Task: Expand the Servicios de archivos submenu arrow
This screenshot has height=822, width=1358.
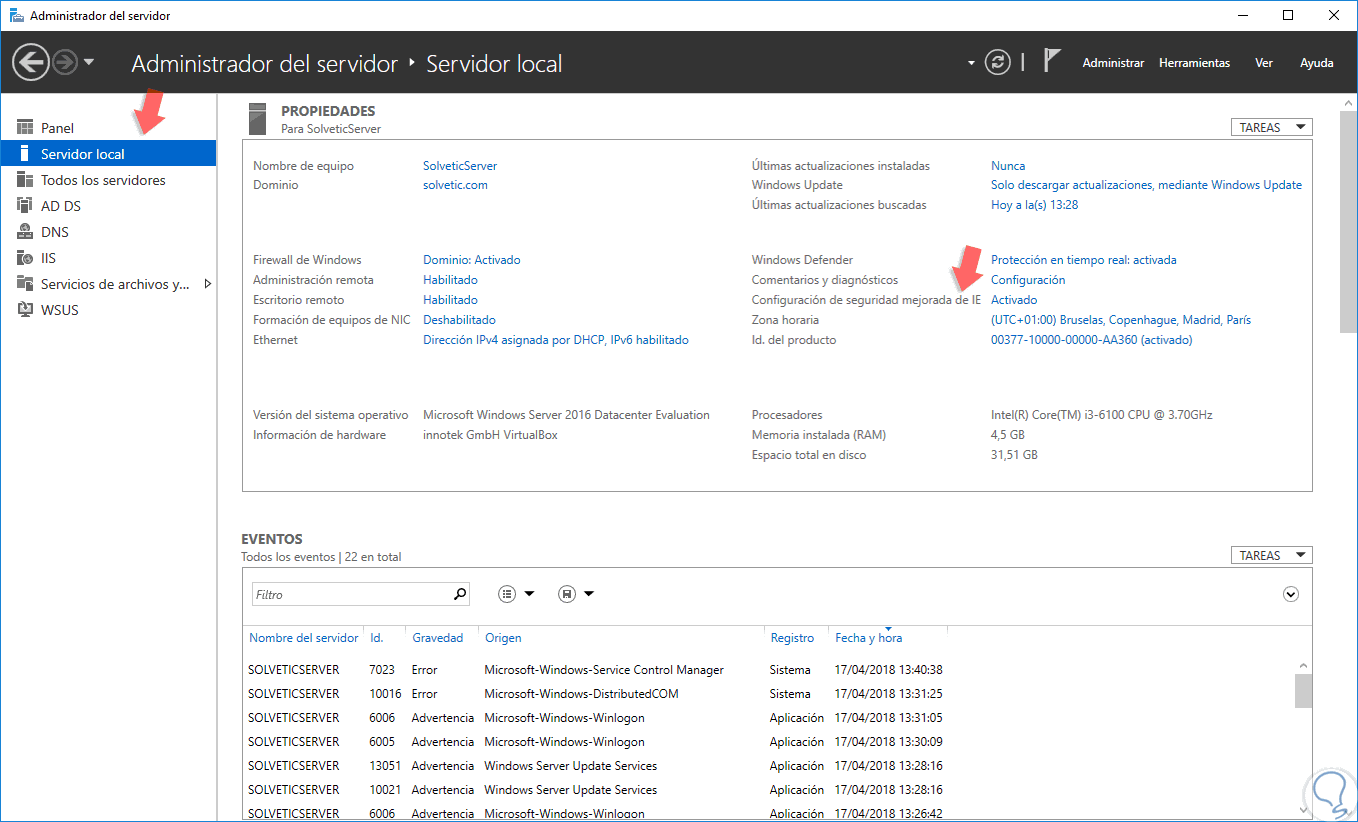Action: 207,284
